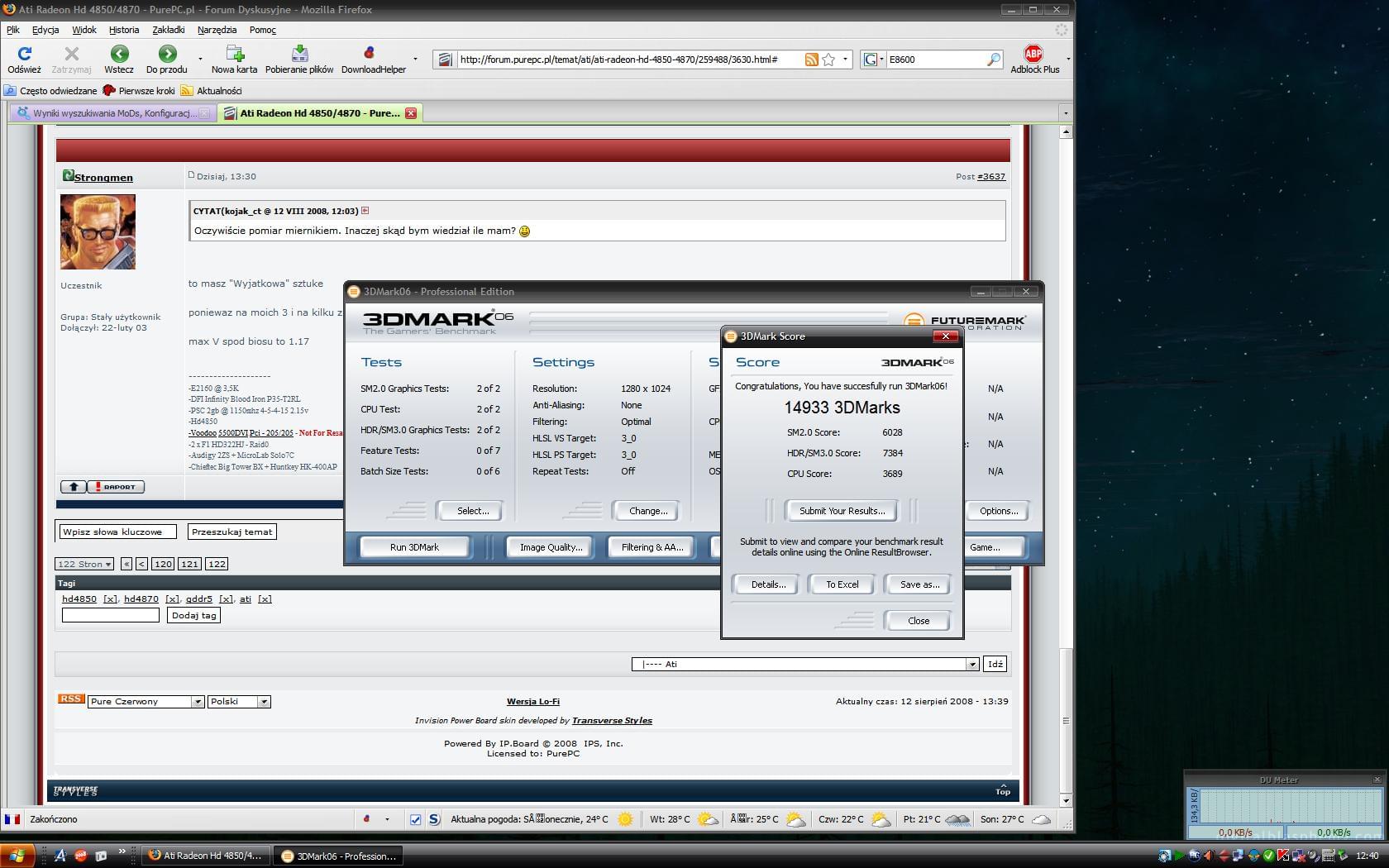
Task: Follow quoted post snapback icon
Action: point(365,211)
